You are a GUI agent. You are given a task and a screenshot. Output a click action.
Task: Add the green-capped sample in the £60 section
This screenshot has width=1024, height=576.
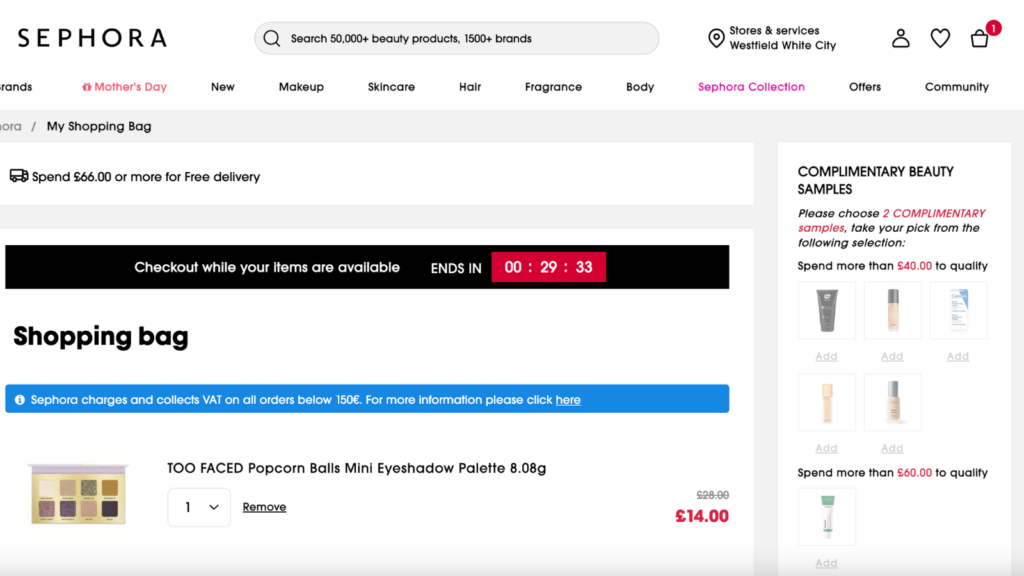(826, 563)
